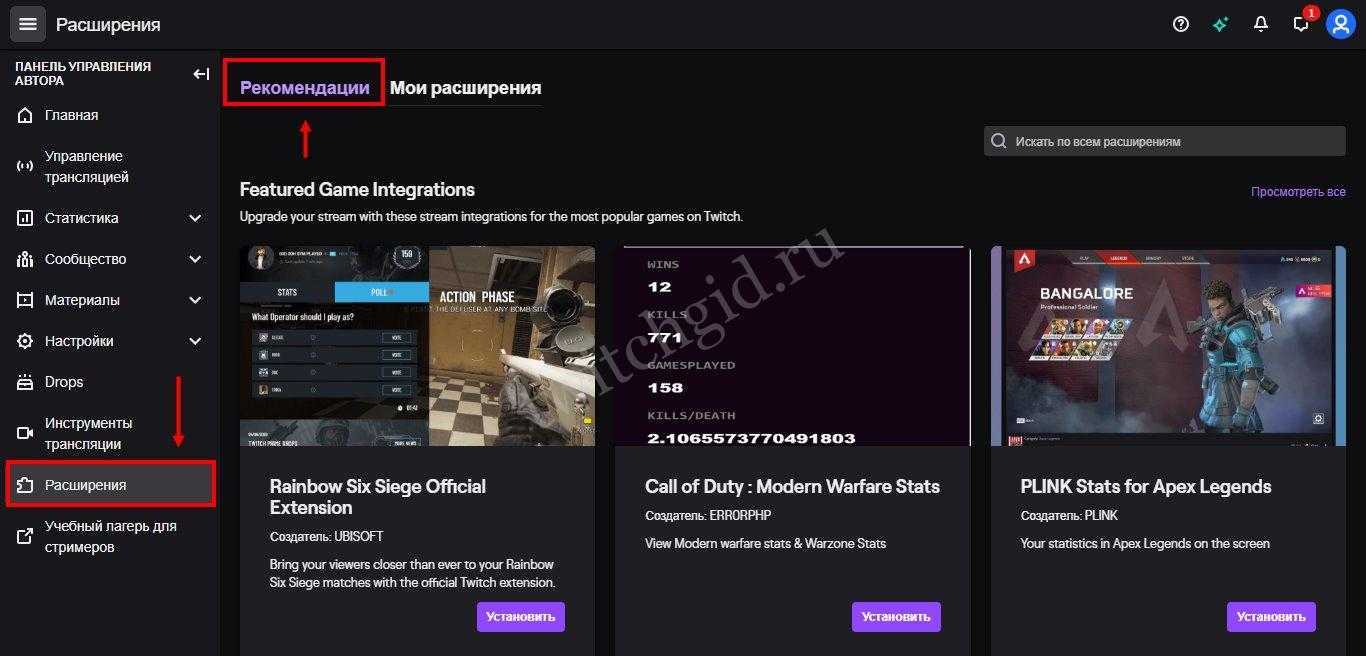Focus the Искать по всем расширениям search field
1366x656 pixels.
[1165, 141]
